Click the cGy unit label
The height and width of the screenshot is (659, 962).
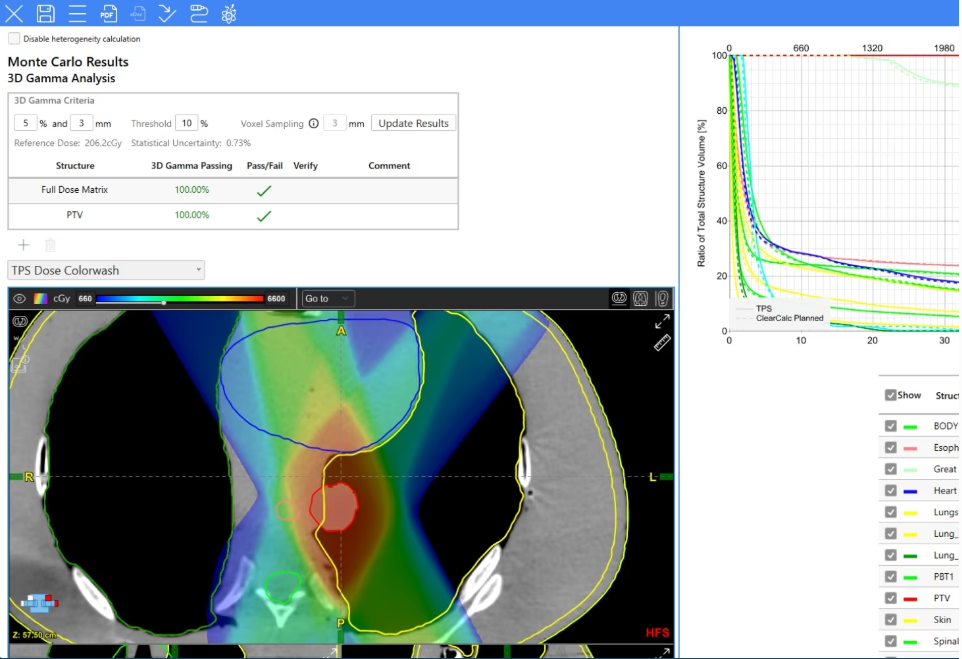coord(61,299)
